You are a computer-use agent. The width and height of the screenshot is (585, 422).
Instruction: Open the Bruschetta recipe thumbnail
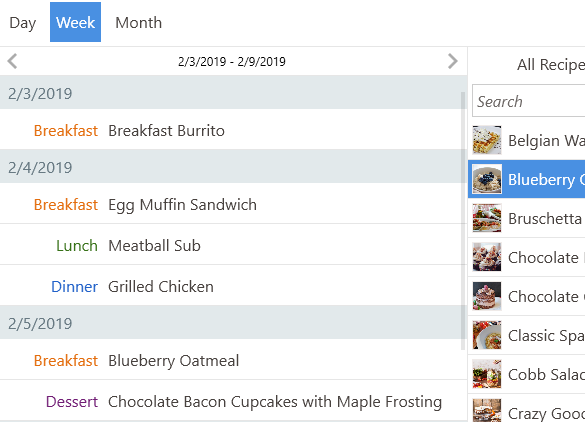[487, 218]
